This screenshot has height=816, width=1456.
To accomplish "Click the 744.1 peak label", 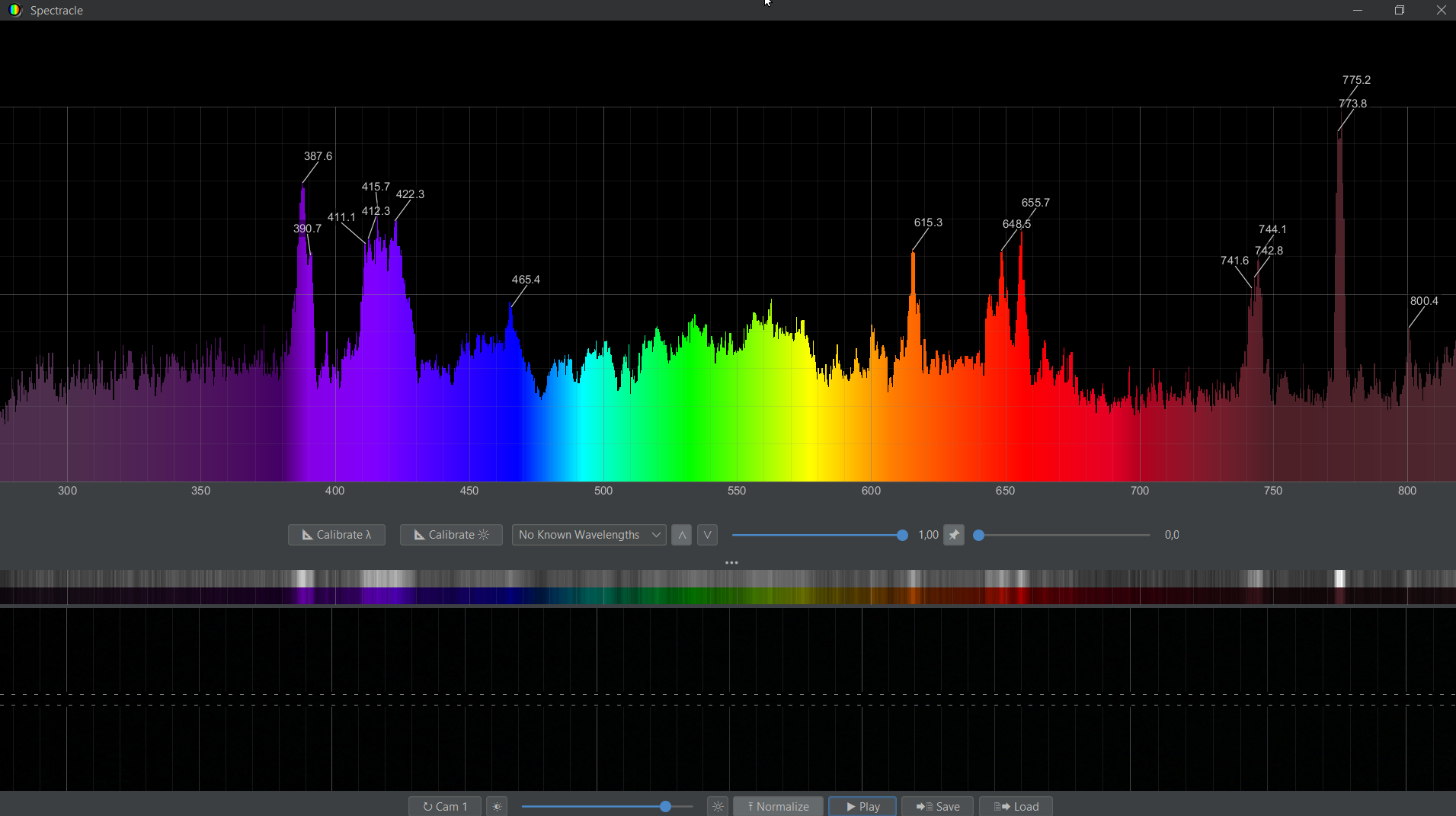I will click(x=1272, y=229).
